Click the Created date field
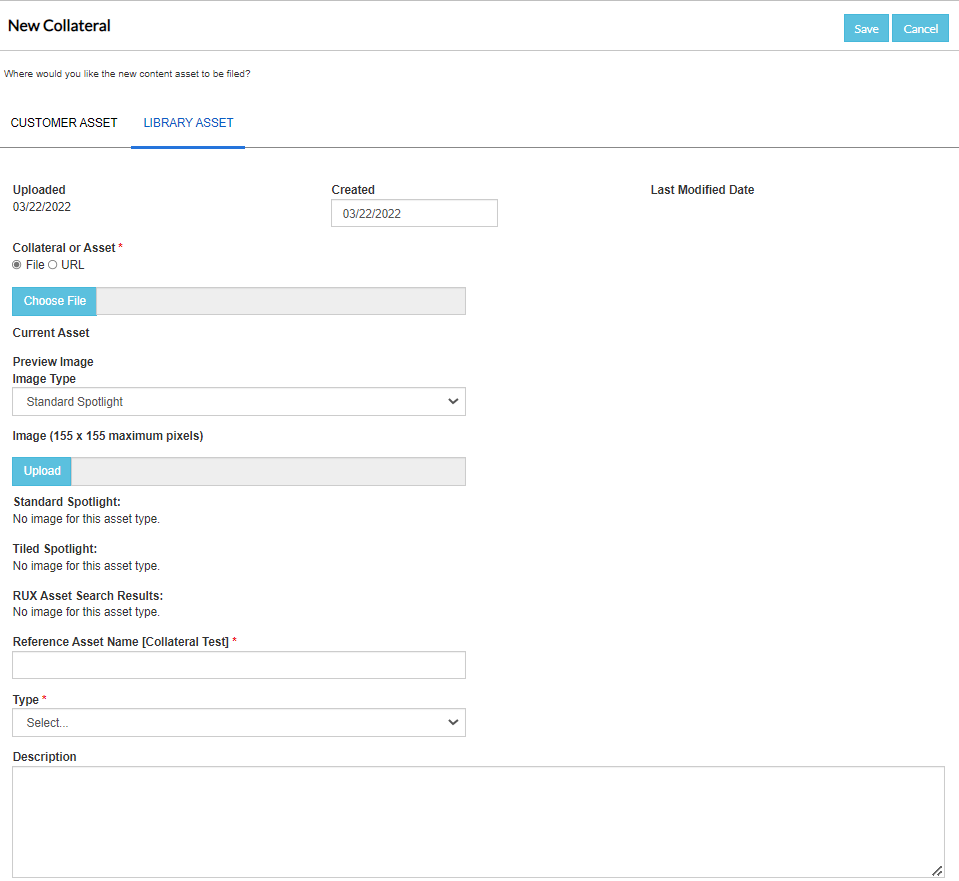 (414, 213)
